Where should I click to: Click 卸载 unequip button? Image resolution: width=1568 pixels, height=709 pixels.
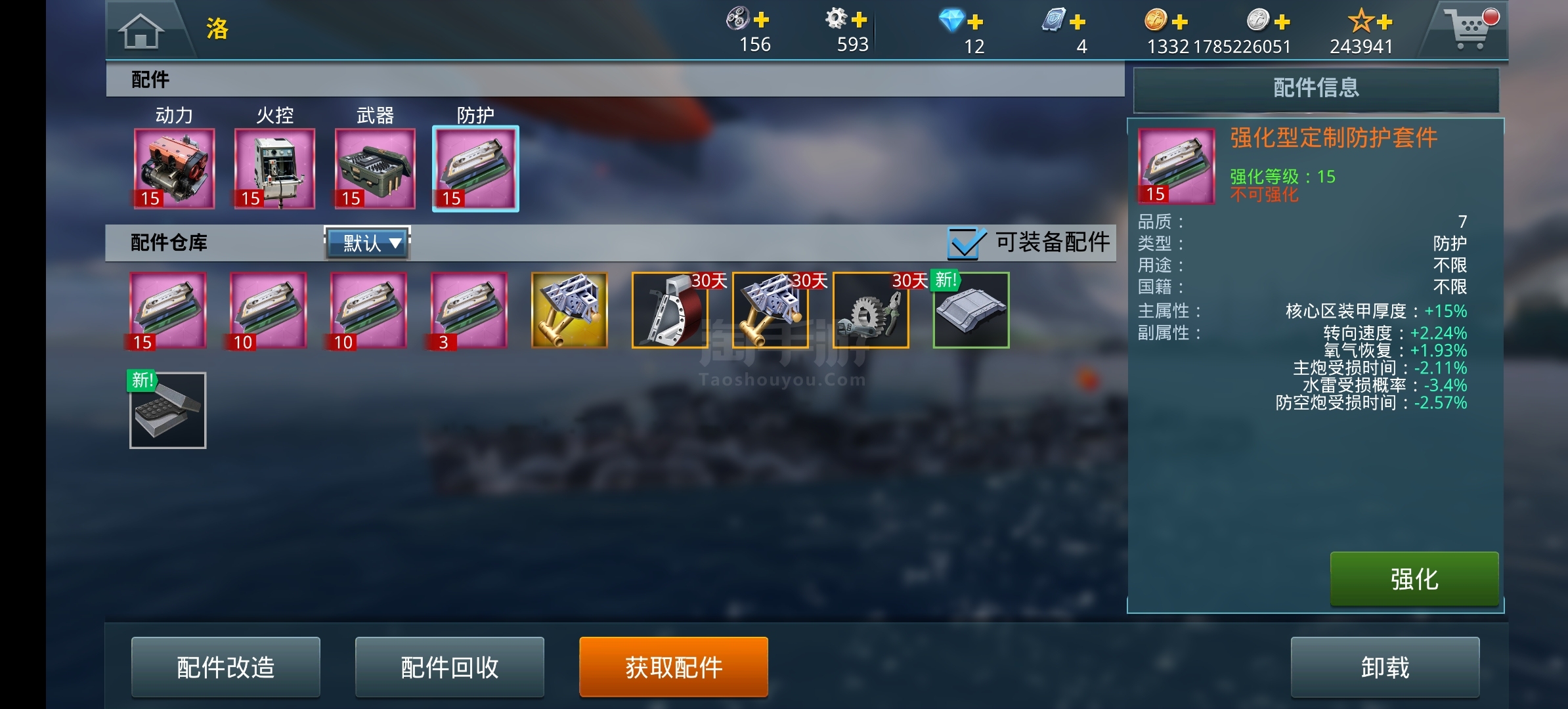[x=1385, y=667]
